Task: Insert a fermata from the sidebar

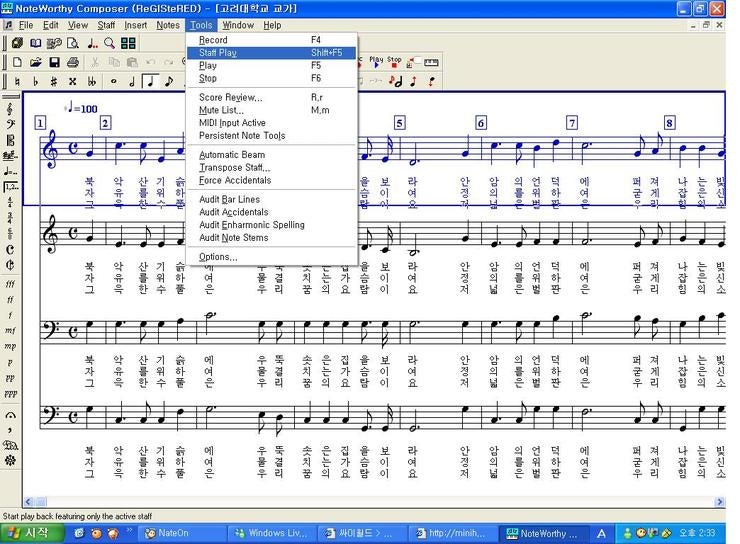Action: 10,416
